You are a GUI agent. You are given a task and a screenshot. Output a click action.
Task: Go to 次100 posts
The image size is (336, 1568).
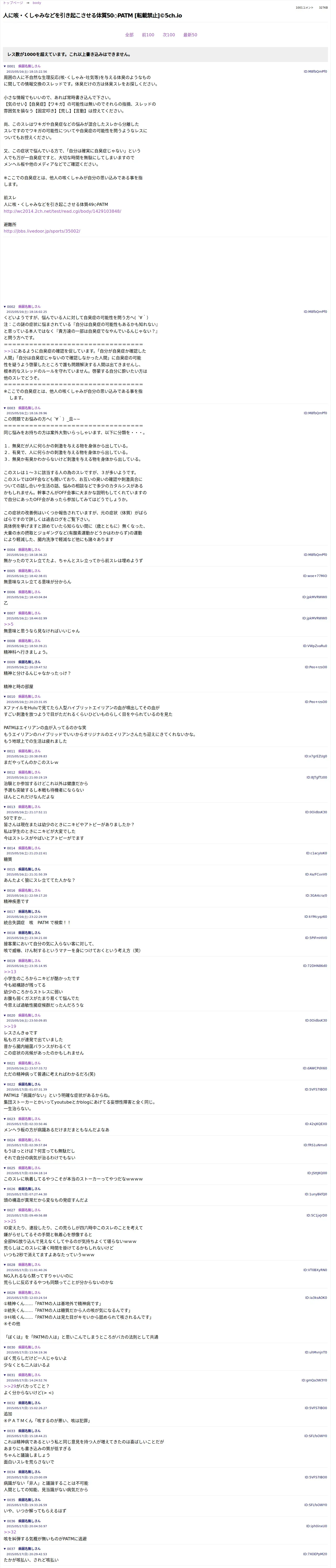(x=169, y=35)
